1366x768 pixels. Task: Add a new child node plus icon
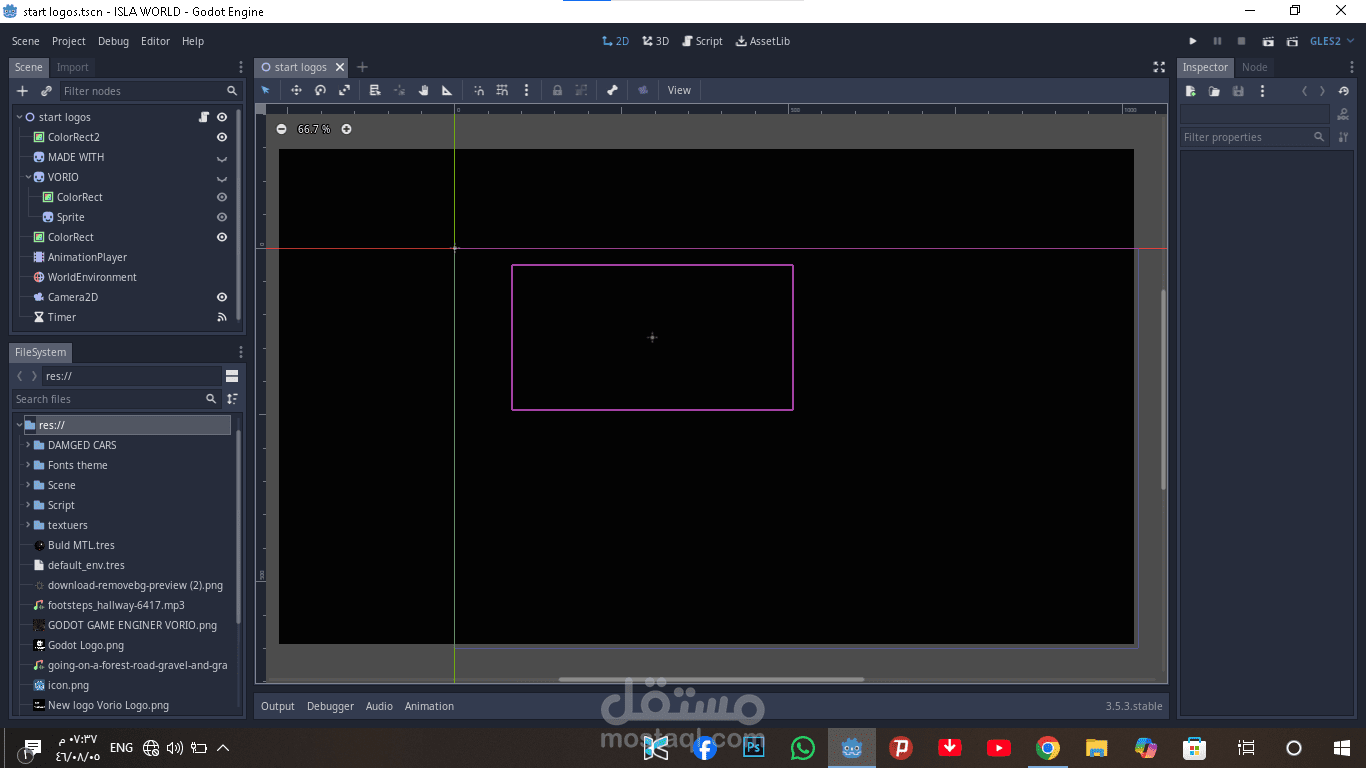(22, 91)
